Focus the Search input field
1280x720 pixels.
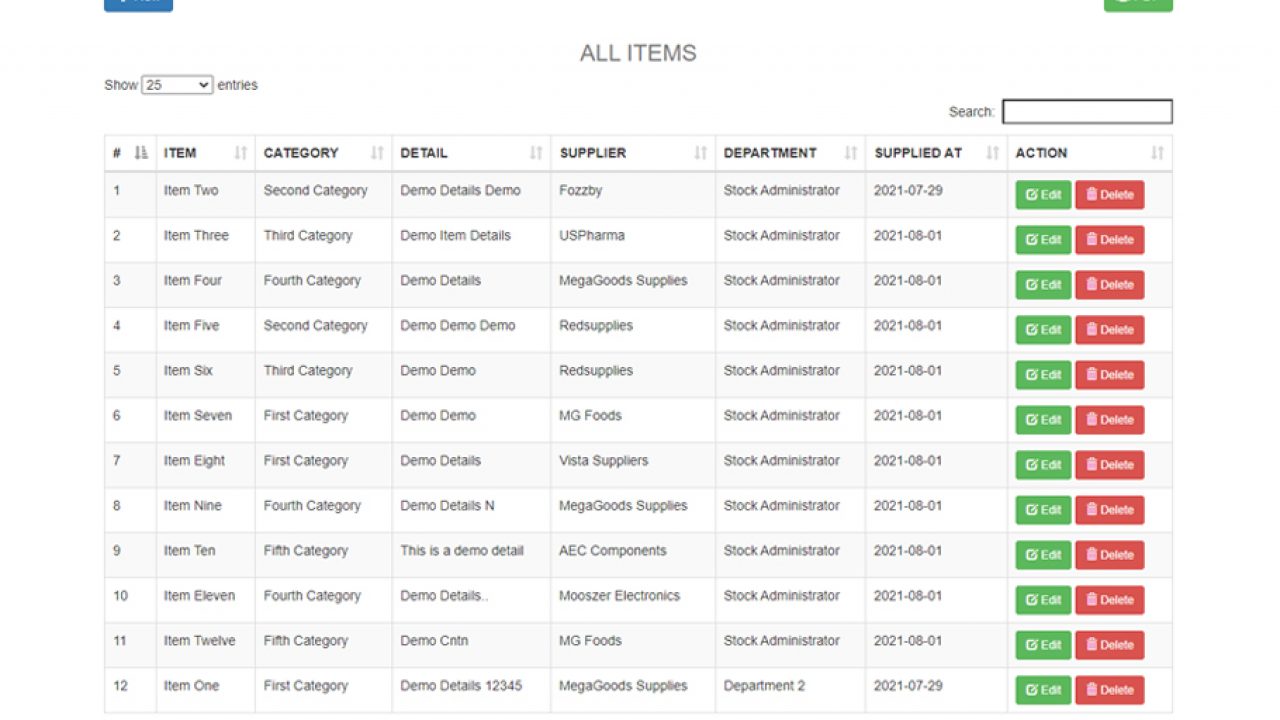[x=1087, y=112]
